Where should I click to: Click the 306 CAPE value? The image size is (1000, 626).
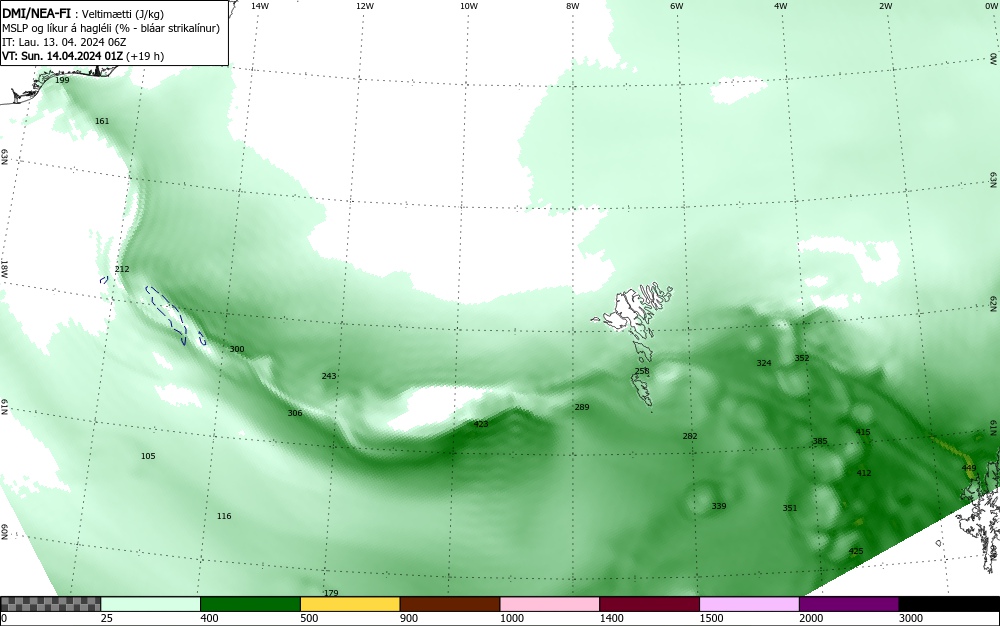coord(295,413)
